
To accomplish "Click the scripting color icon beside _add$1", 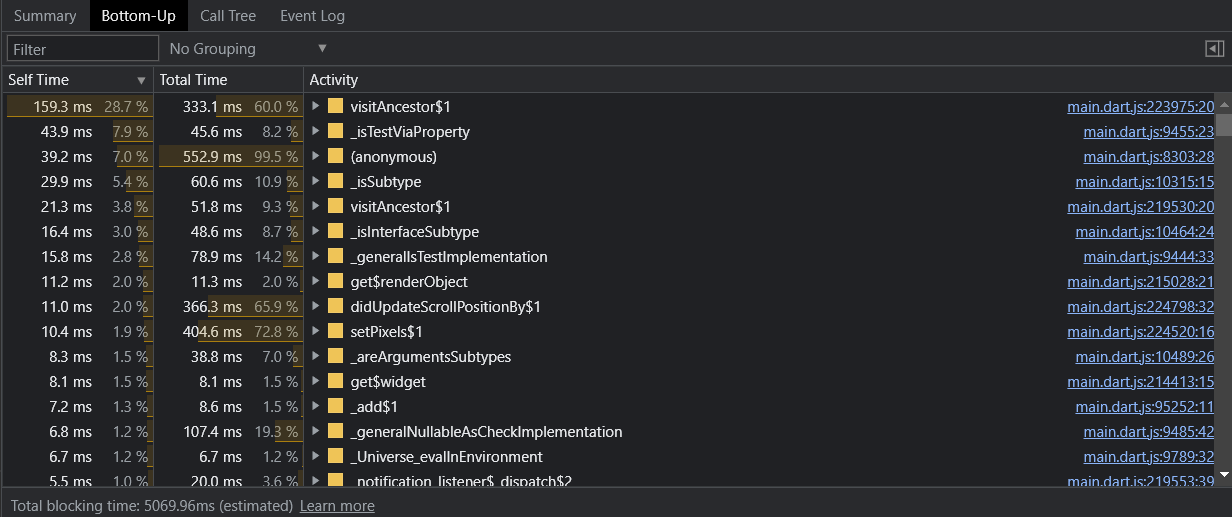I will click(335, 406).
